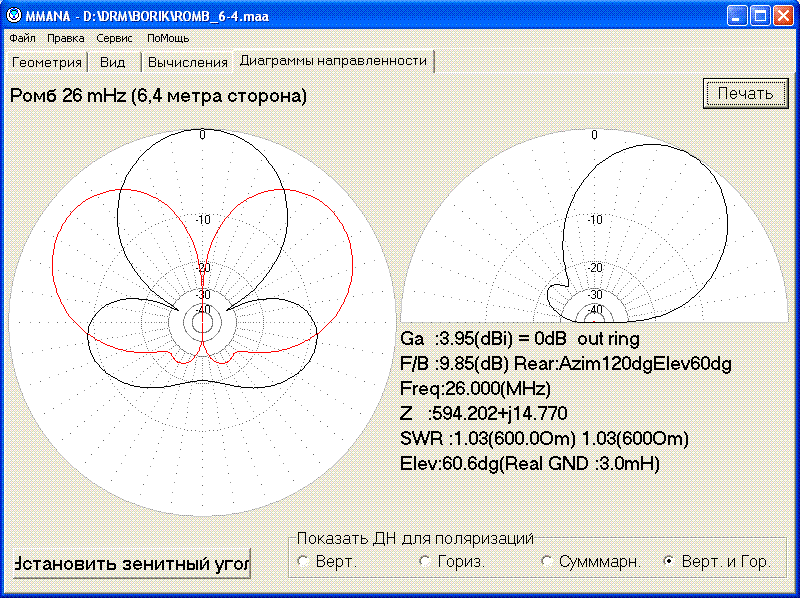Minimize the MMANA window
800x598 pixels.
736,16
